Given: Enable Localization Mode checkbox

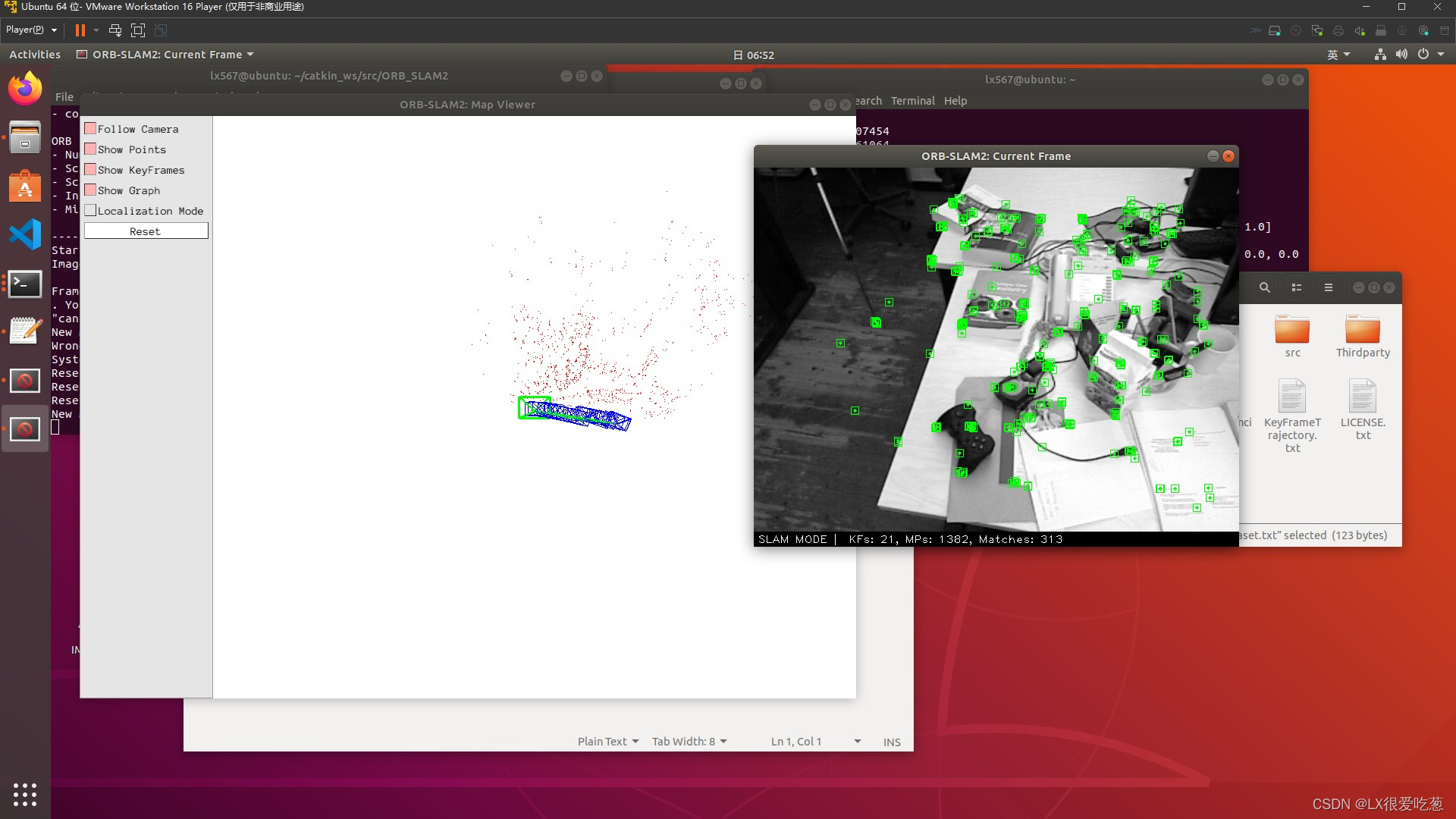Looking at the screenshot, I should [90, 210].
